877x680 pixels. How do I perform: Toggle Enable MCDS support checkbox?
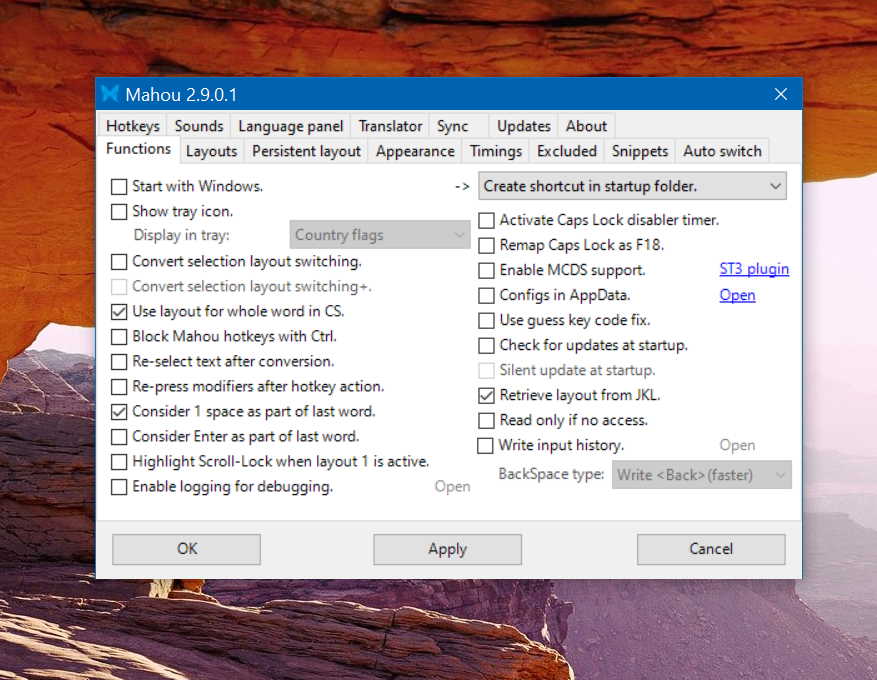(x=487, y=271)
